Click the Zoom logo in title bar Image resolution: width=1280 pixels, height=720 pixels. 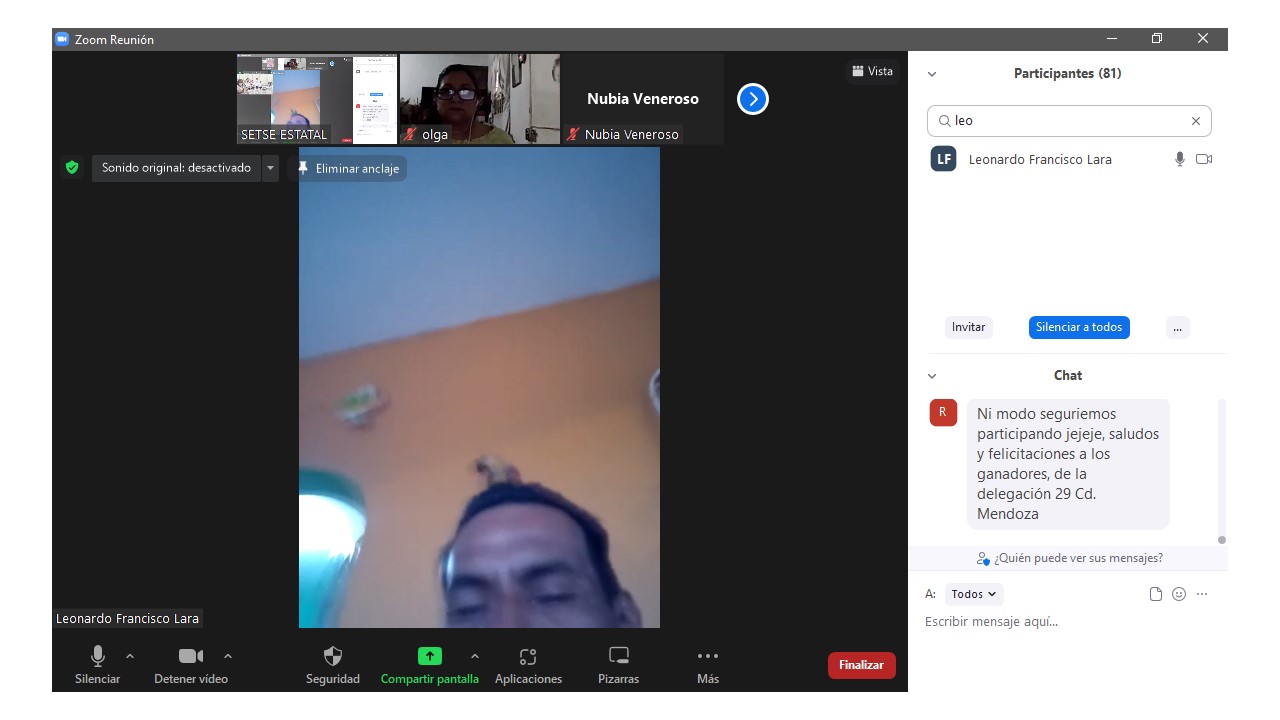pyautogui.click(x=61, y=39)
